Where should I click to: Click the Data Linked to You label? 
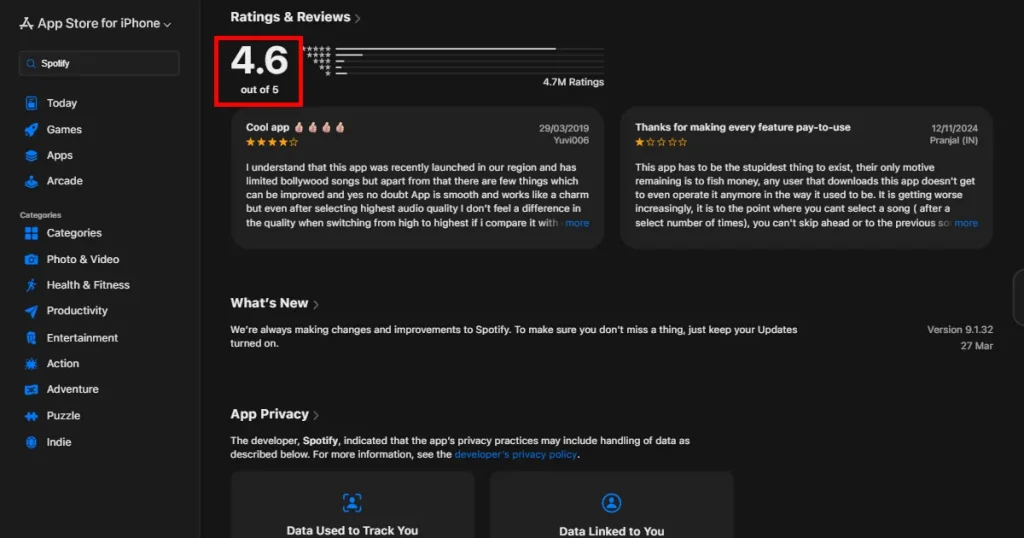pos(611,531)
